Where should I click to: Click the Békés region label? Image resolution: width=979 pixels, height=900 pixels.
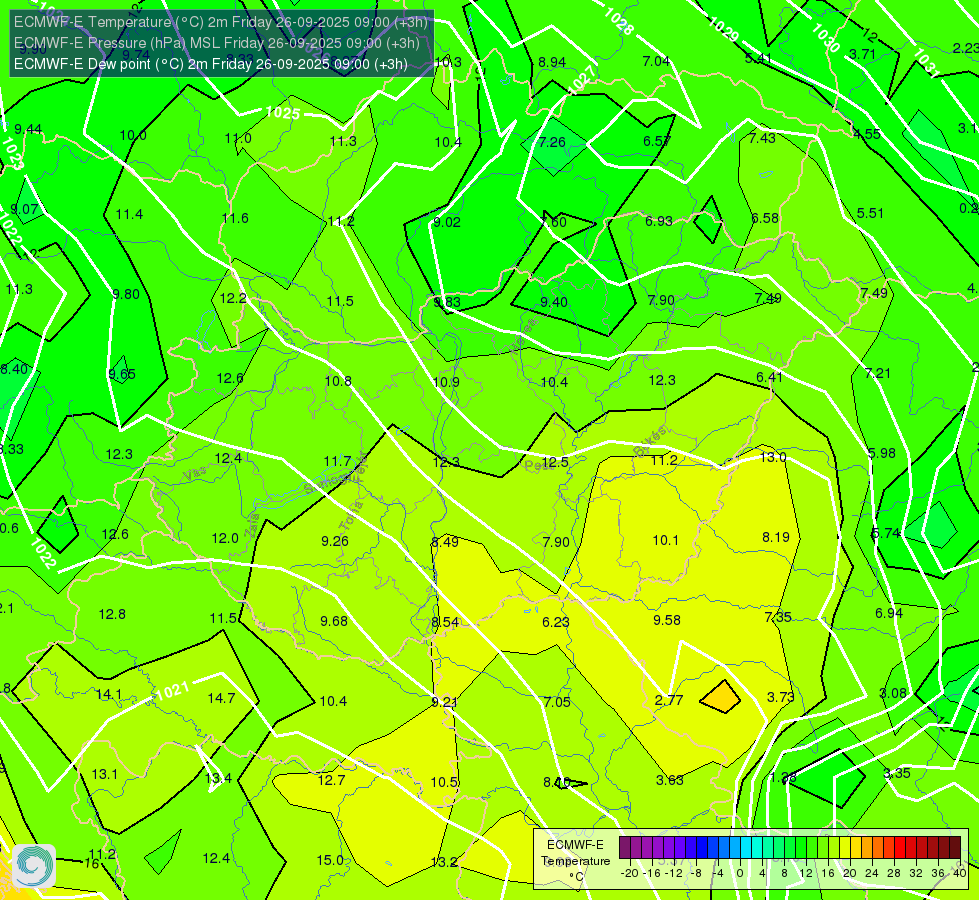point(649,441)
